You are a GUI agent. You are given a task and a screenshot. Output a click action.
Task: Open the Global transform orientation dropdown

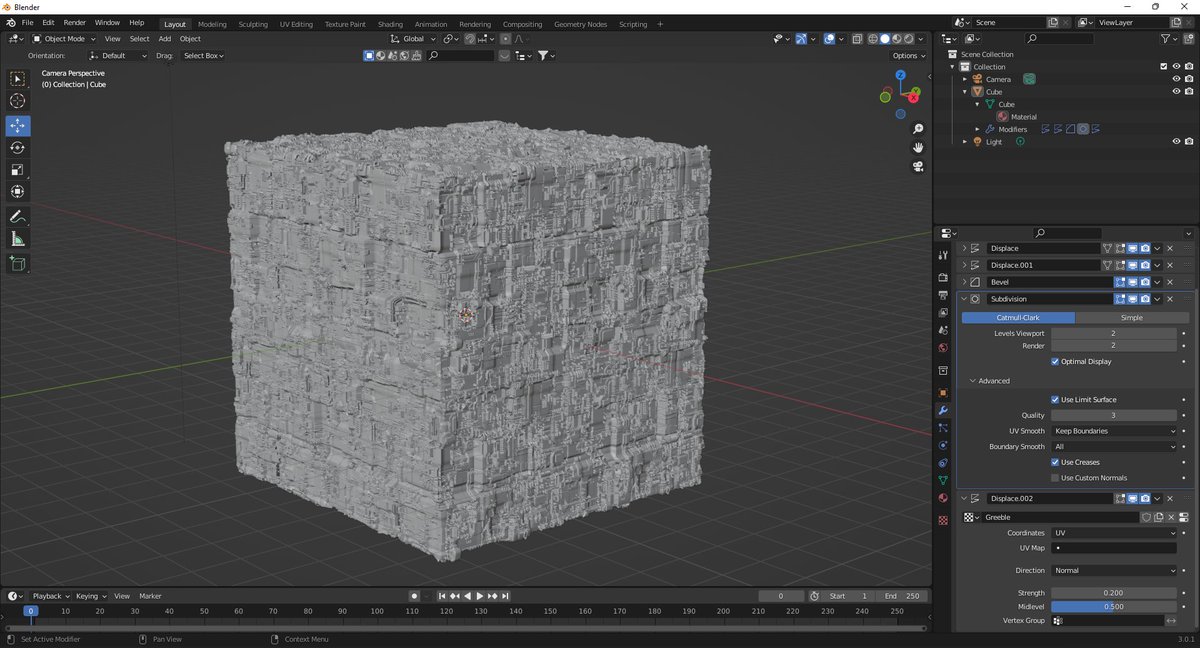click(x=412, y=39)
